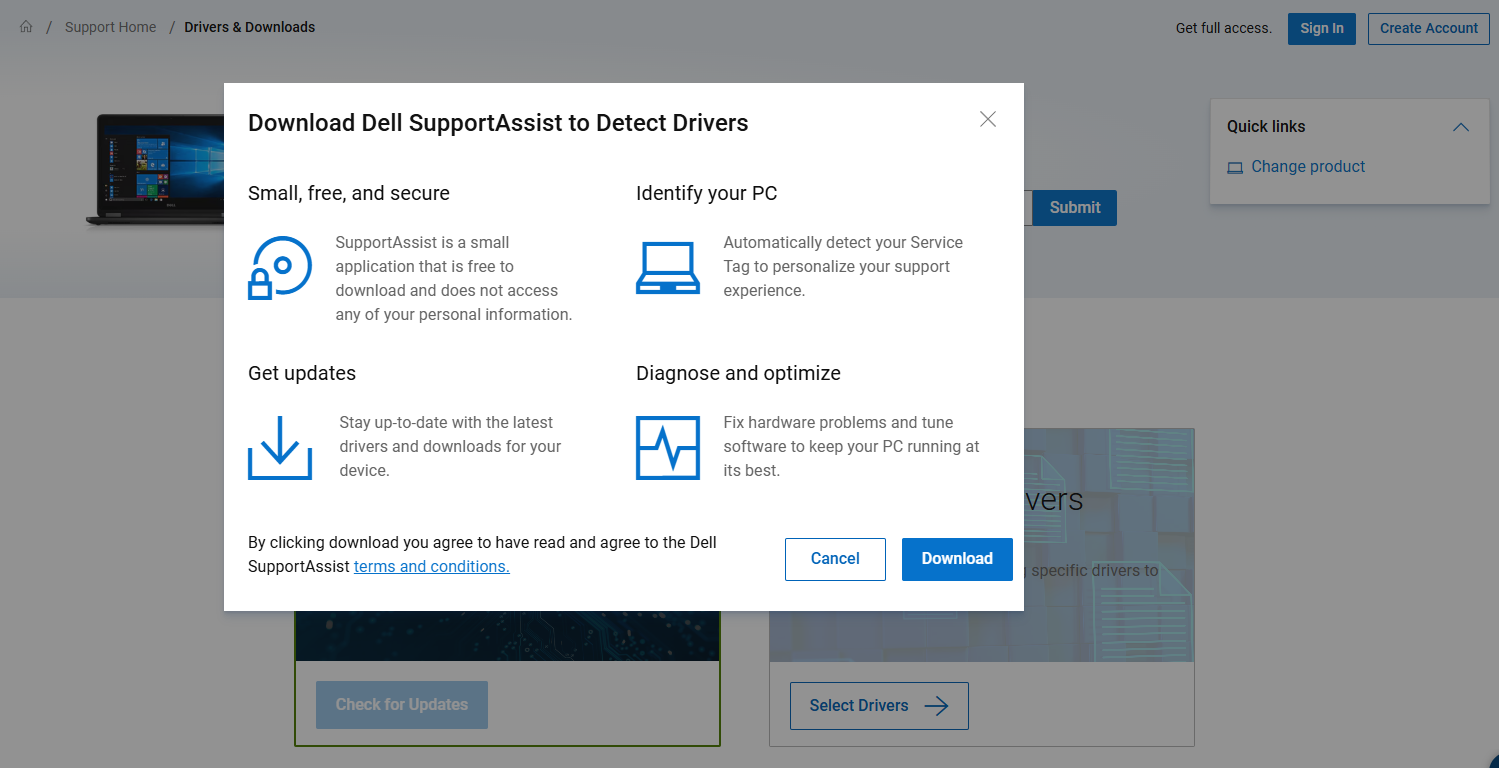The width and height of the screenshot is (1499, 768).
Task: Open Select Drivers button
Action: [x=879, y=706]
